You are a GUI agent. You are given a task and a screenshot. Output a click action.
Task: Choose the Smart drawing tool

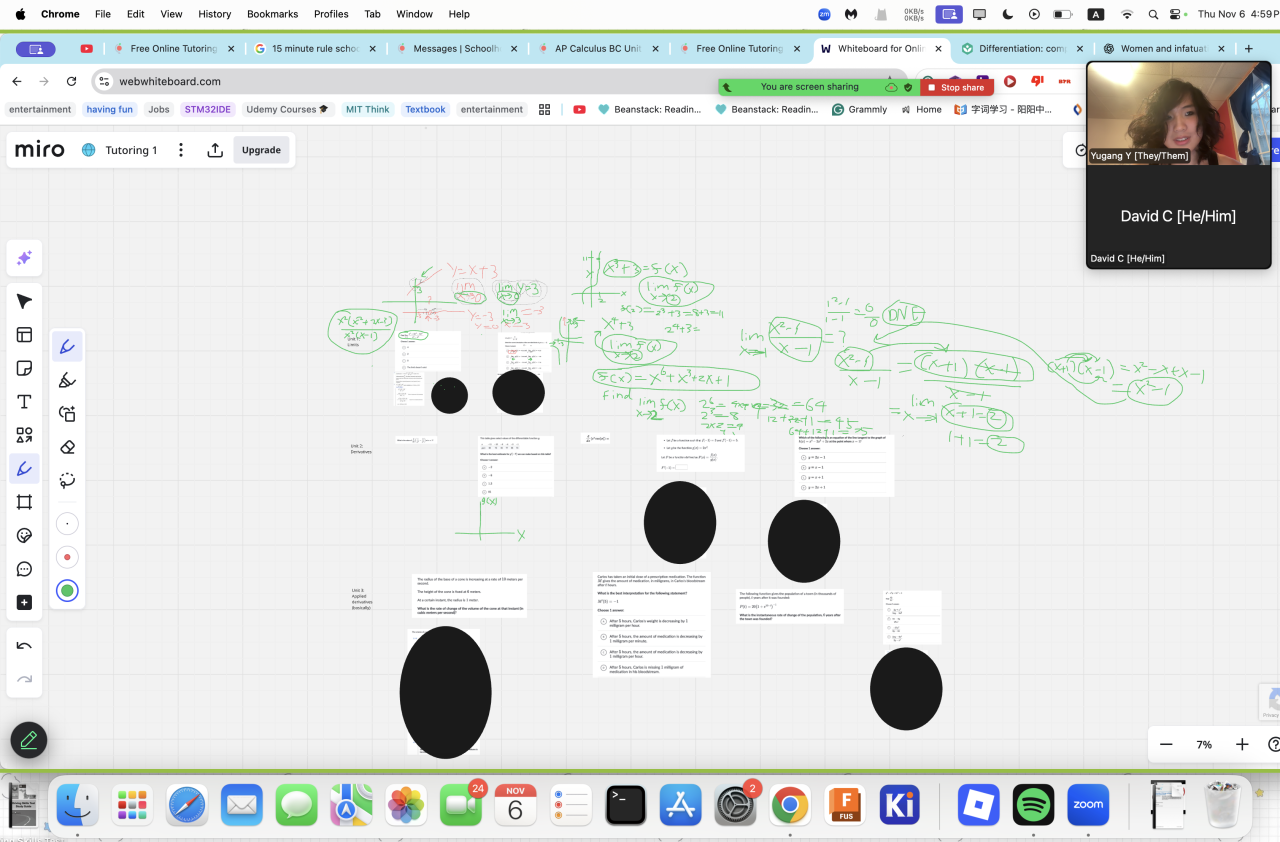(67, 413)
